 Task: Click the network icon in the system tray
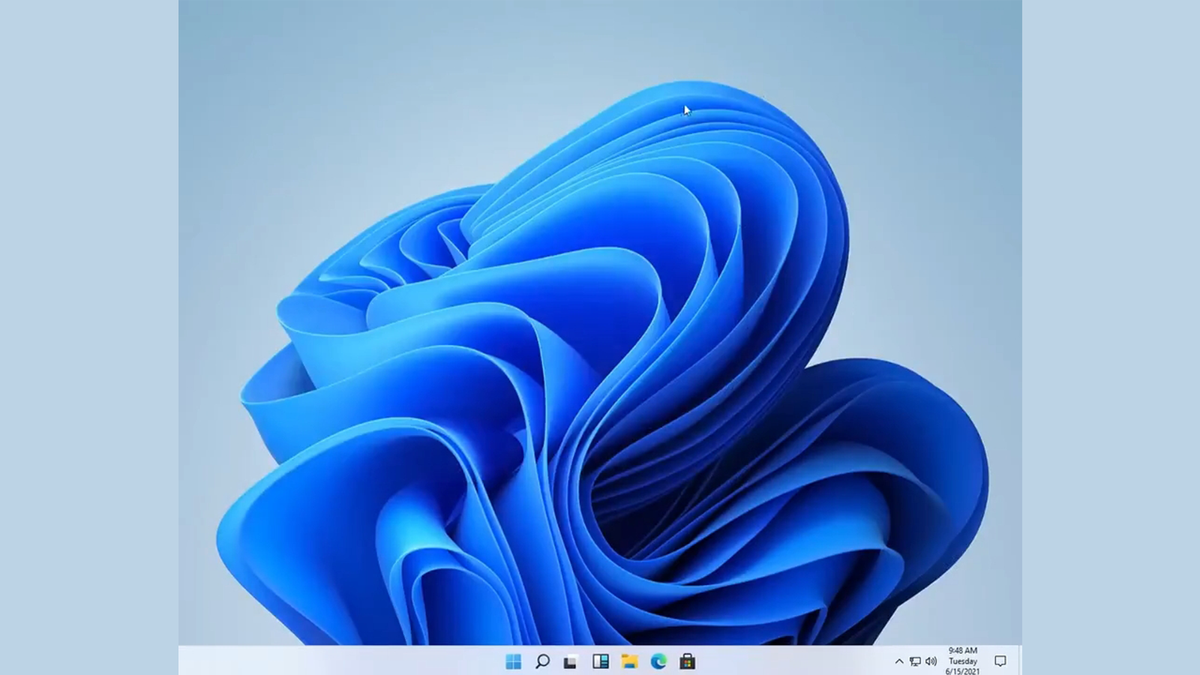(x=916, y=661)
